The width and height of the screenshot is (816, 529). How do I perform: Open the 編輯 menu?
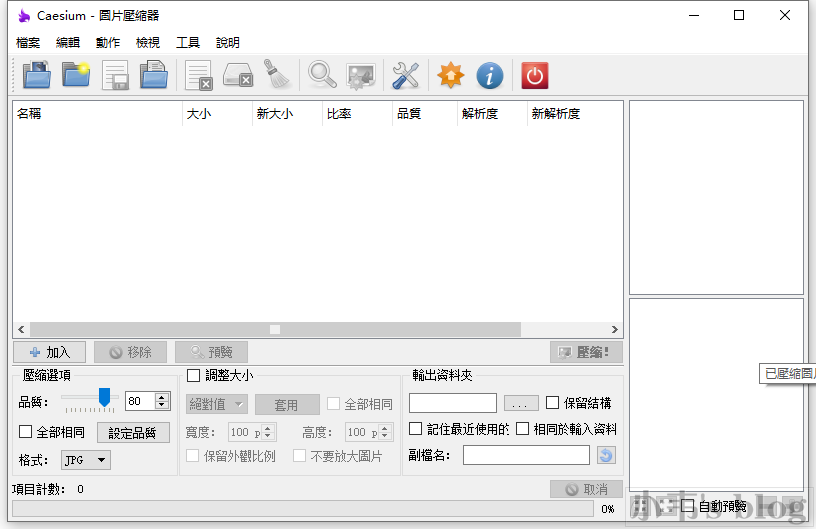68,43
